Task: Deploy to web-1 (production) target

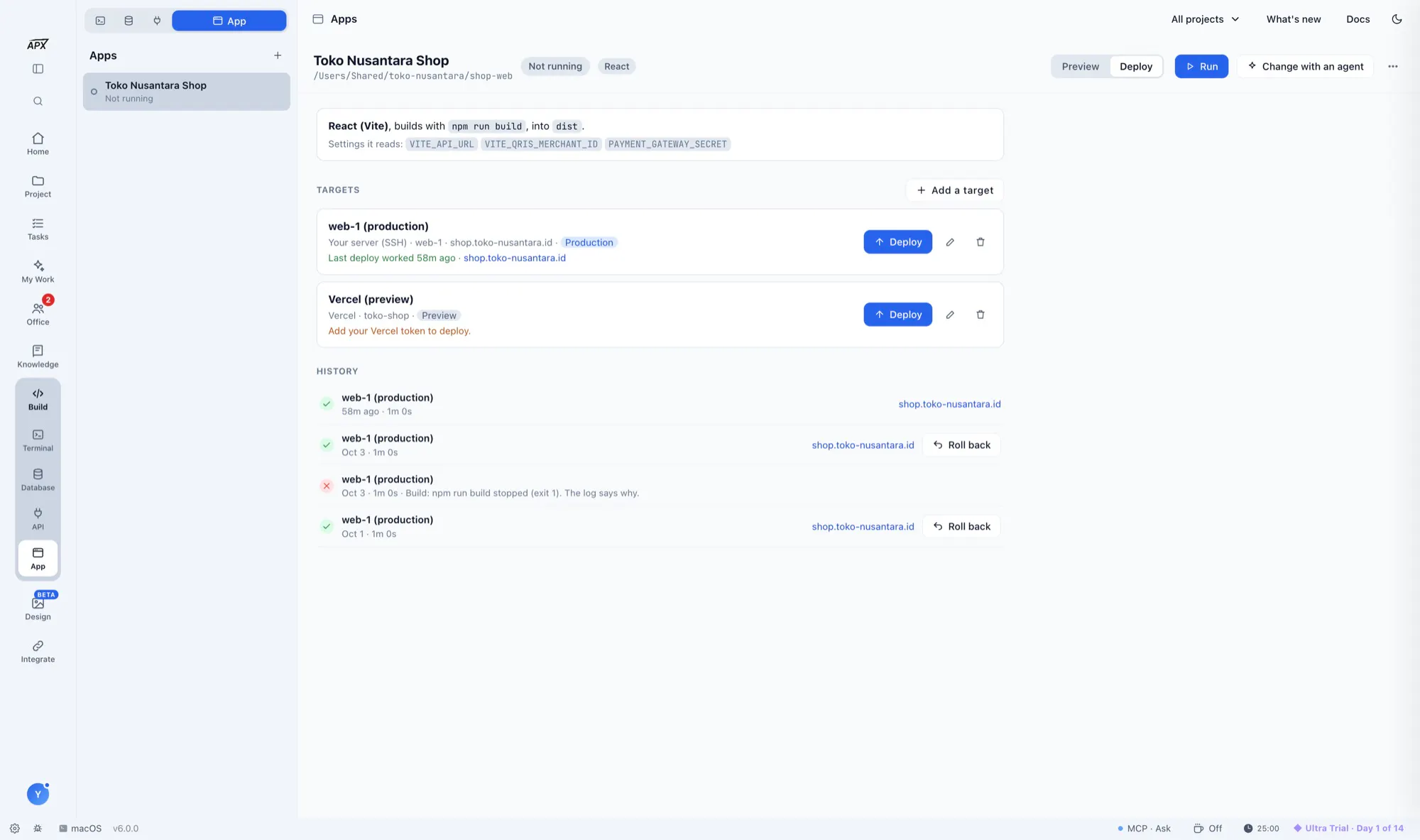Action: coord(897,242)
